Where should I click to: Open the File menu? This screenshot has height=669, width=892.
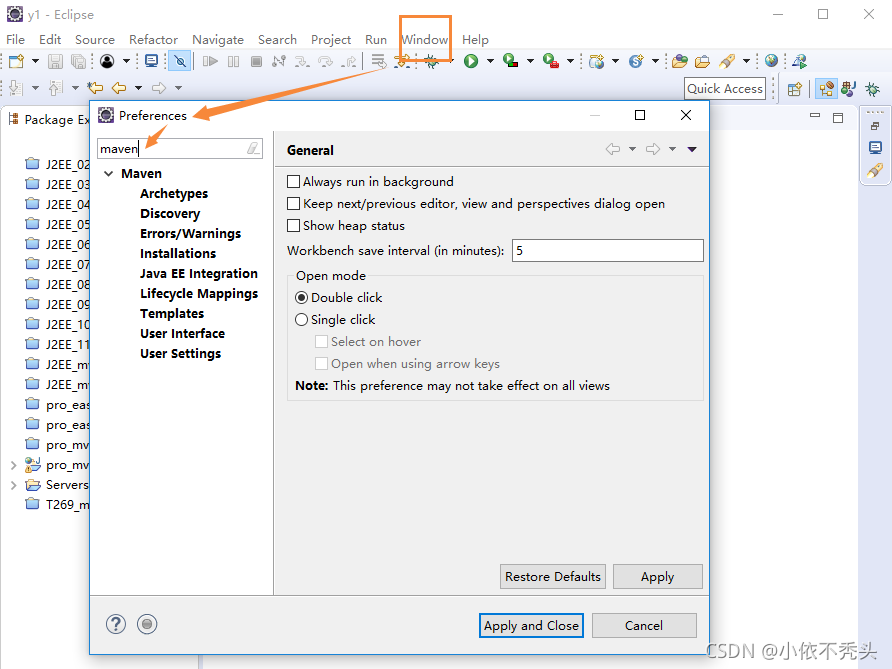[x=15, y=40]
